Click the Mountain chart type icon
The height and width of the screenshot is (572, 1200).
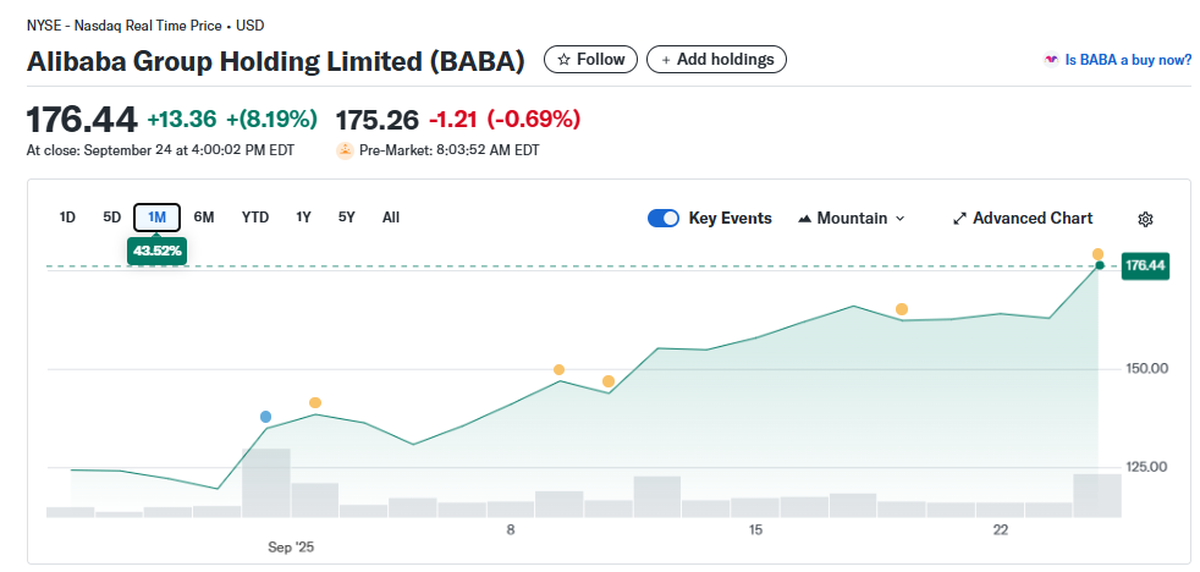click(x=804, y=219)
